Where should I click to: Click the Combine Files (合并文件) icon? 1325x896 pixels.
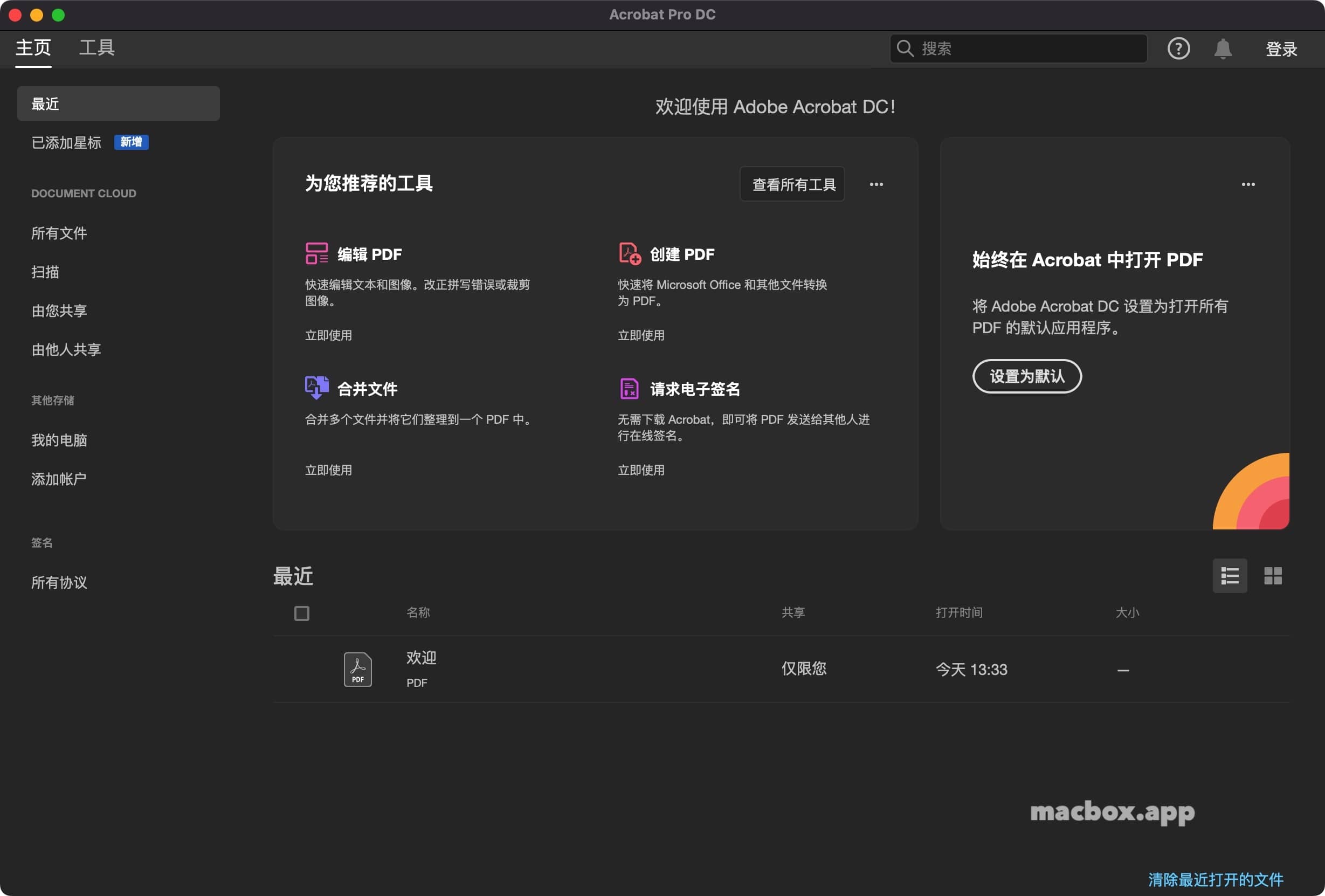pyautogui.click(x=316, y=388)
